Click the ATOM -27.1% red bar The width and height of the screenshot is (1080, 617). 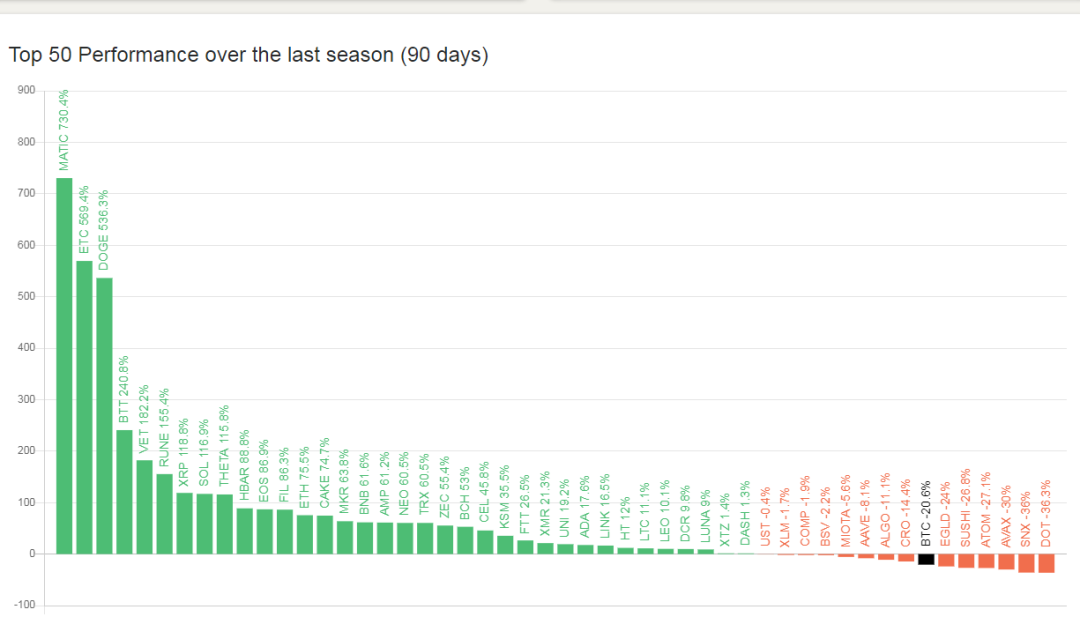(986, 561)
